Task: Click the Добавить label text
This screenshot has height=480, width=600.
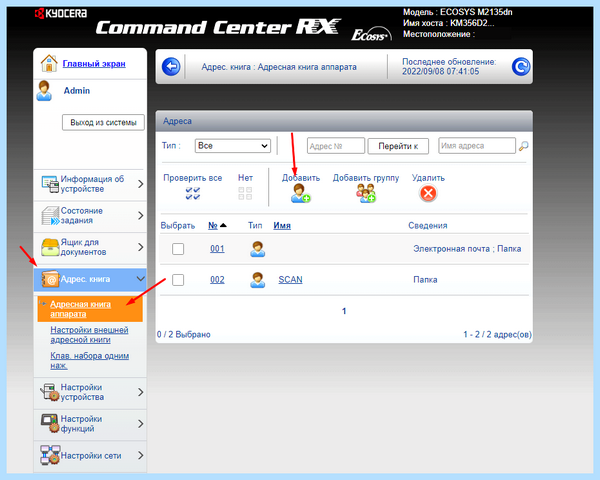Action: click(x=301, y=178)
